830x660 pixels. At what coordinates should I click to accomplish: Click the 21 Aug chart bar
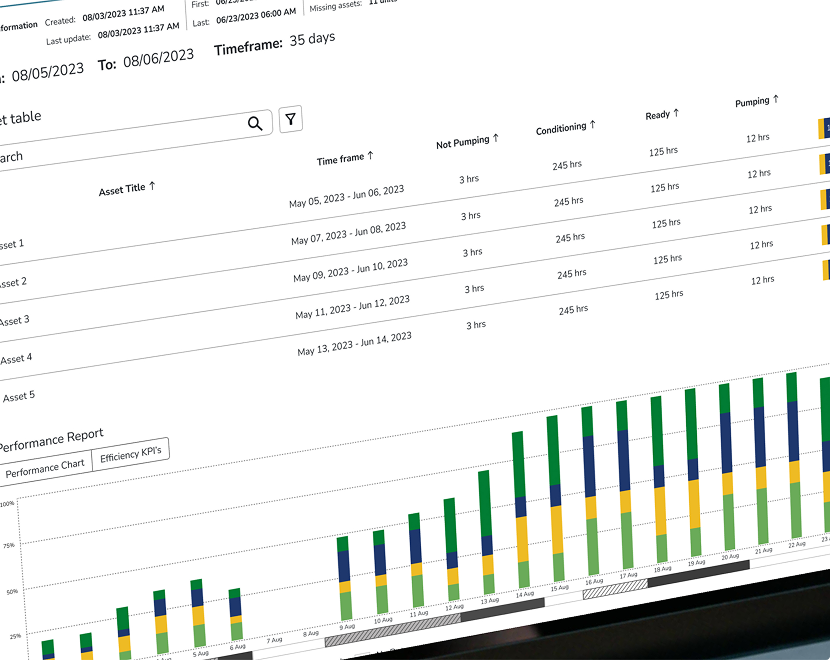(760, 460)
